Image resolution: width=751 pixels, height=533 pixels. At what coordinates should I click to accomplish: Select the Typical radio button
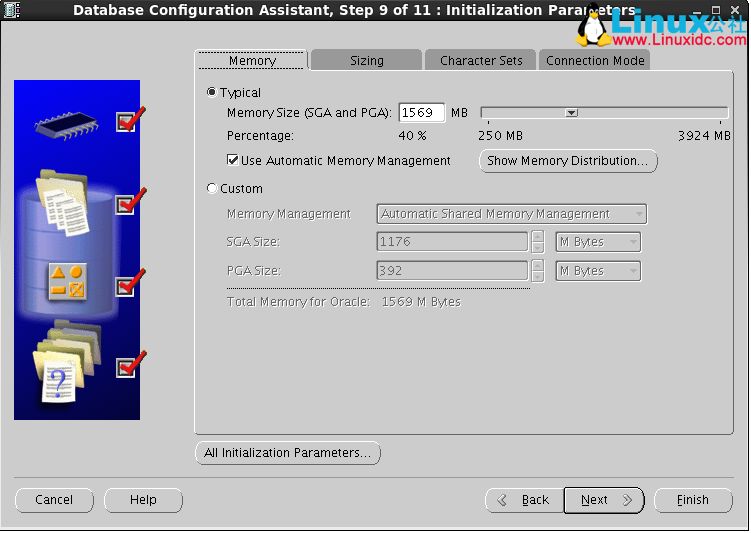click(x=211, y=92)
